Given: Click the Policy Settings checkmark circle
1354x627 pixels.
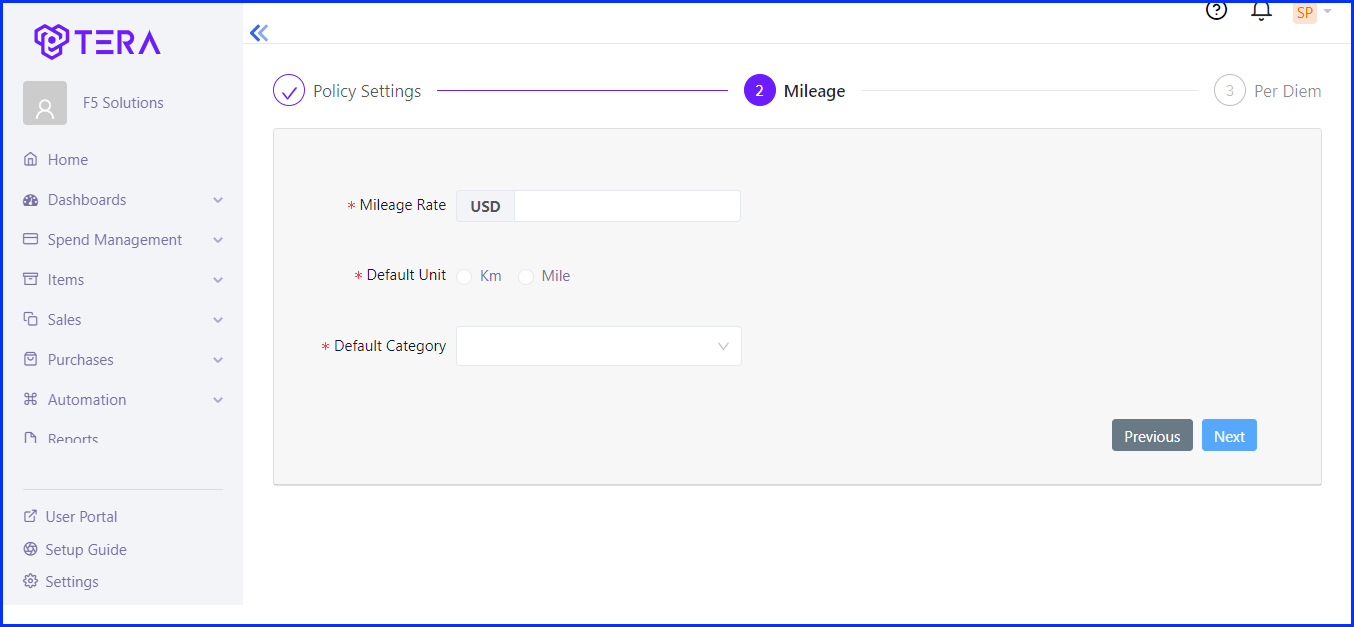Looking at the screenshot, I should point(289,91).
